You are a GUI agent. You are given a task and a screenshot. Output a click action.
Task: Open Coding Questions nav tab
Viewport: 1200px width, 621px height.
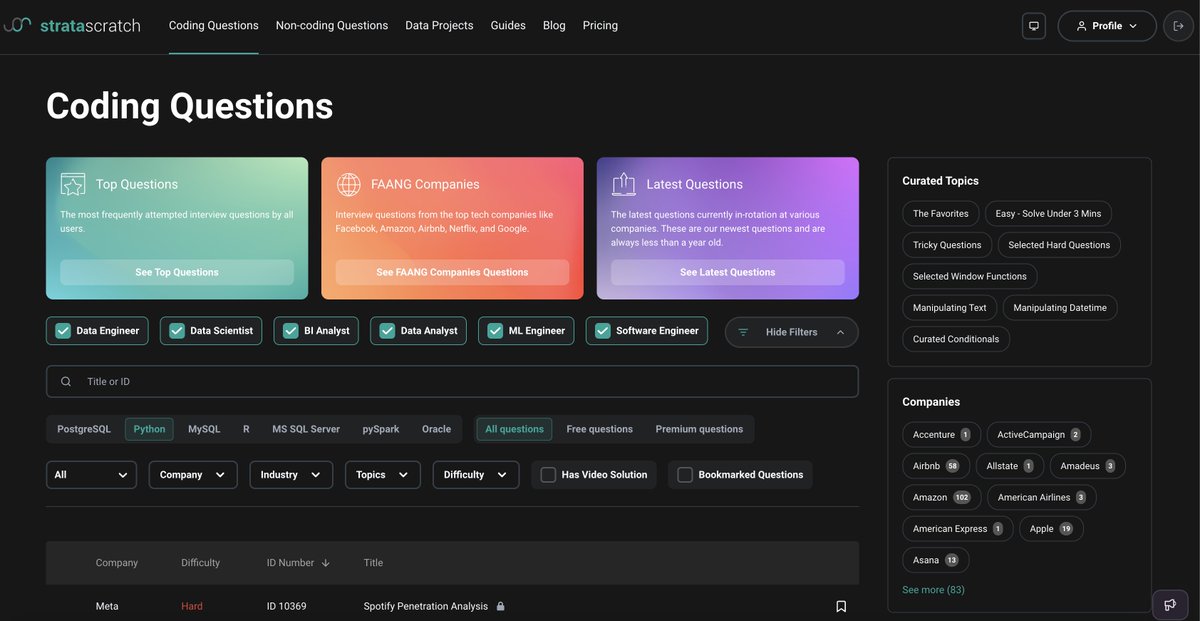pos(214,26)
